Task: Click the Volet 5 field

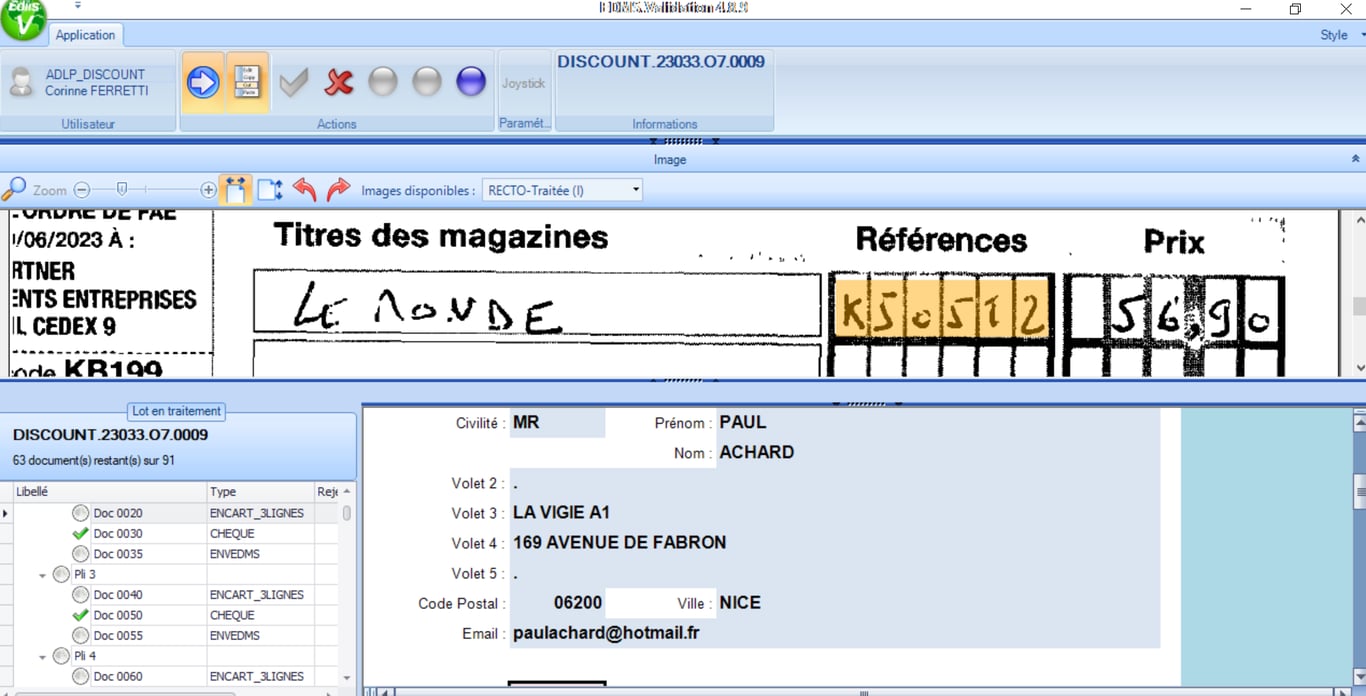Action: [834, 574]
